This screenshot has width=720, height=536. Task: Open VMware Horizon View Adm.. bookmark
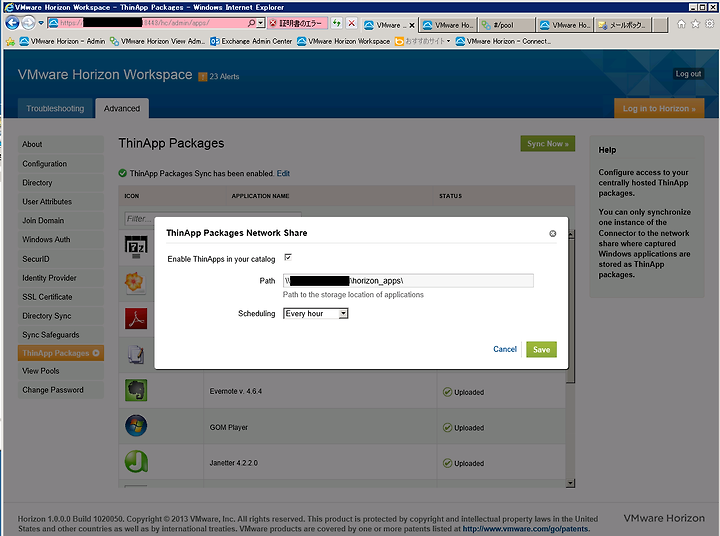coord(158,41)
